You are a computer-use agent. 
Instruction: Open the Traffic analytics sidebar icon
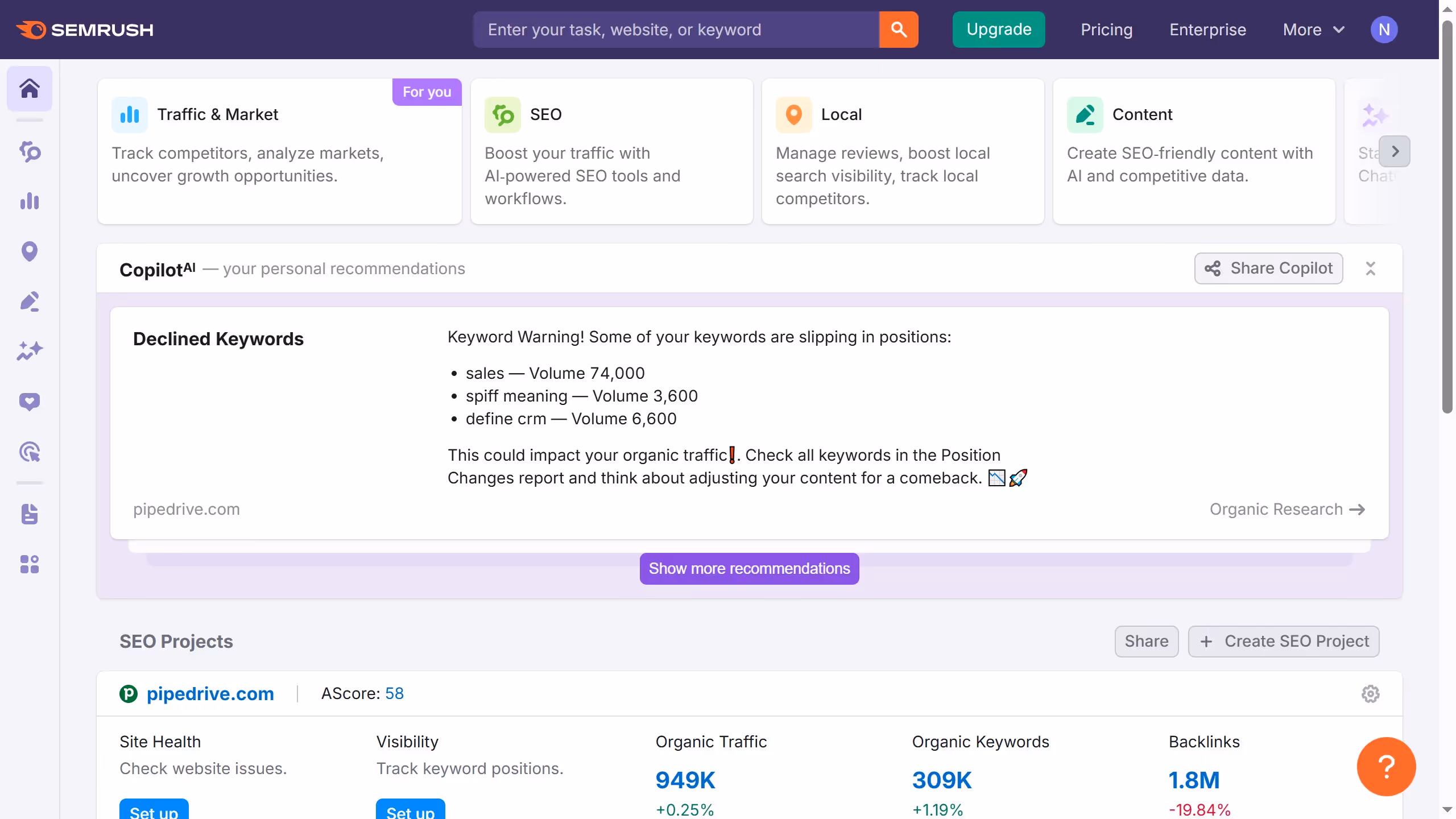pos(30,202)
